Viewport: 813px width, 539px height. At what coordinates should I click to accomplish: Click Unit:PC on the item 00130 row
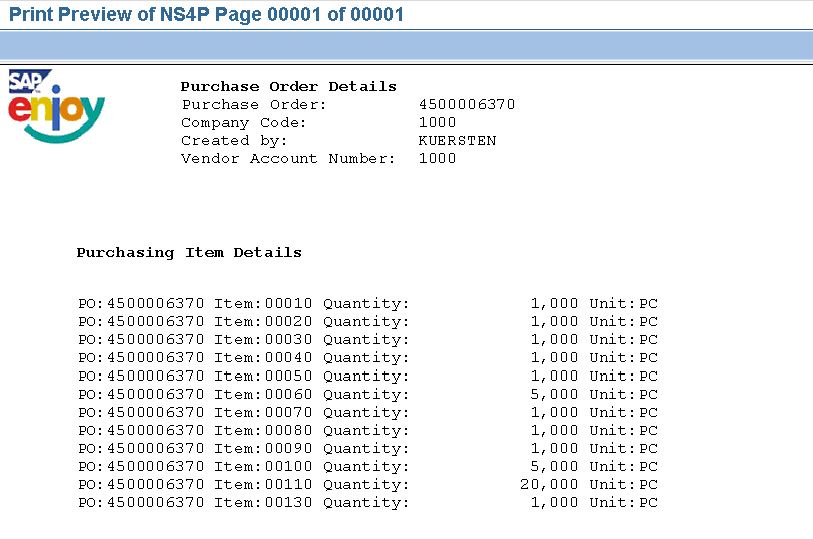[624, 503]
